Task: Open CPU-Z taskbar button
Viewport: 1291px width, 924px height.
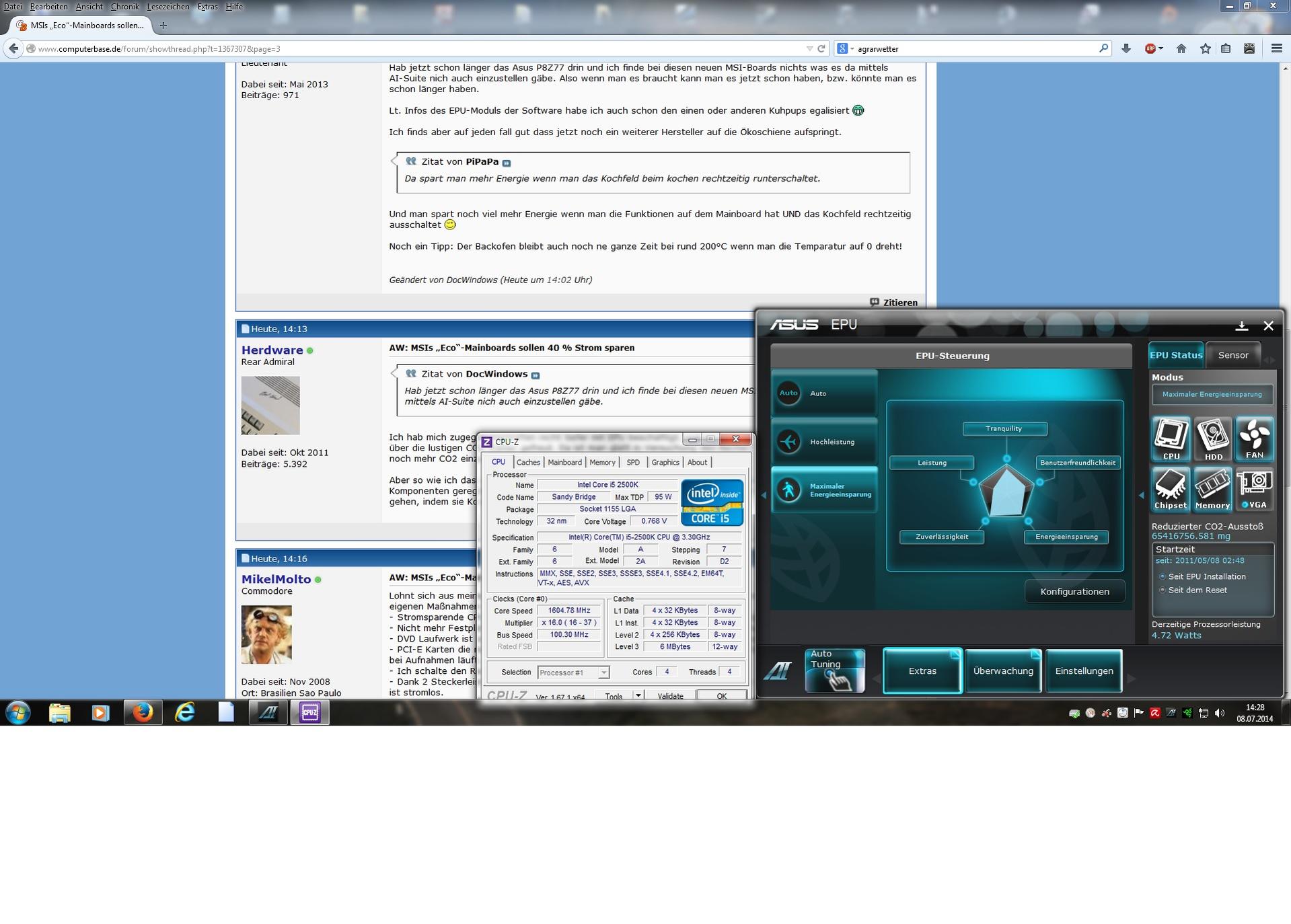Action: [x=309, y=712]
